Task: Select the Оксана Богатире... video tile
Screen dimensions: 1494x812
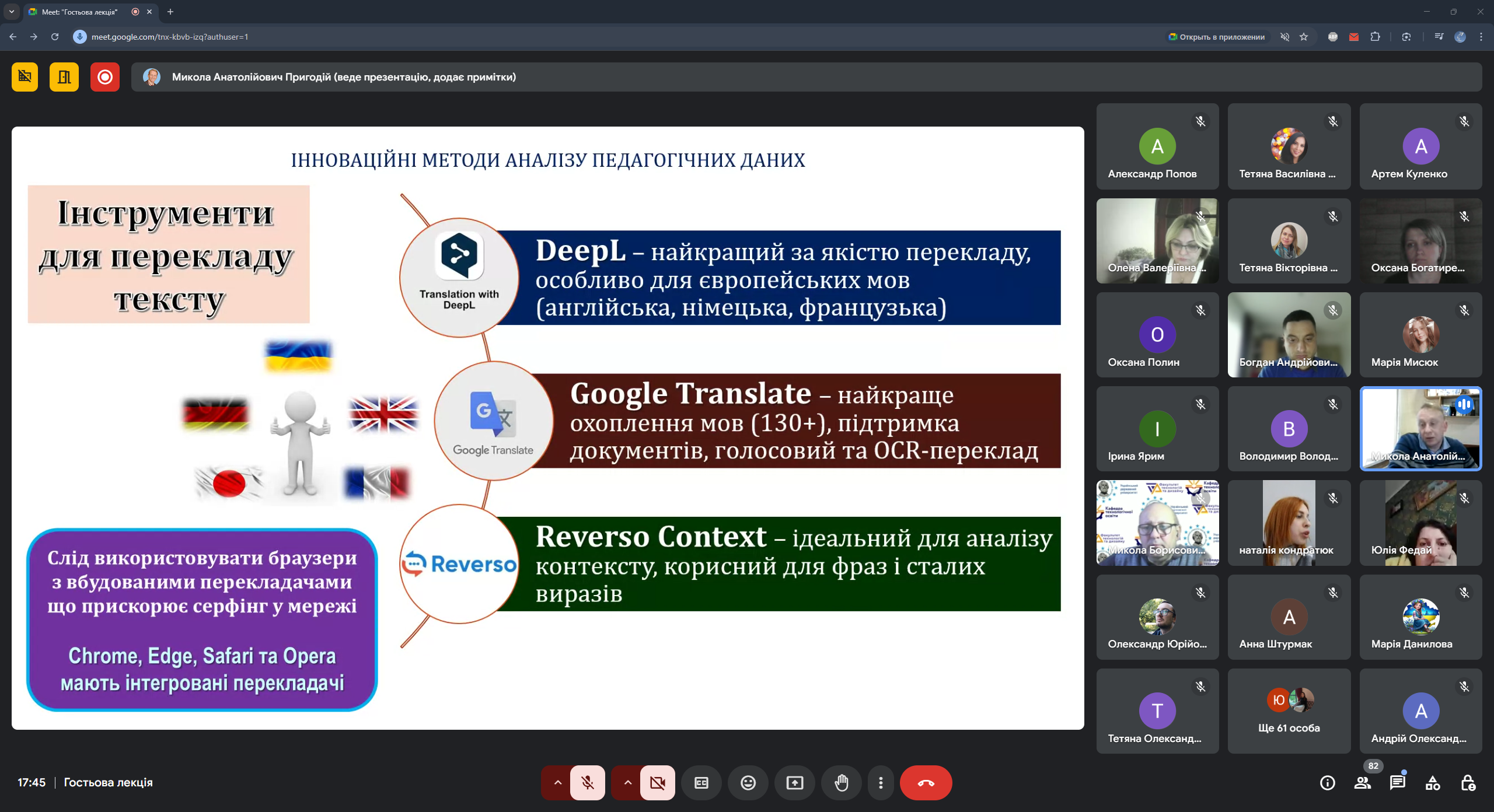Action: (1420, 241)
